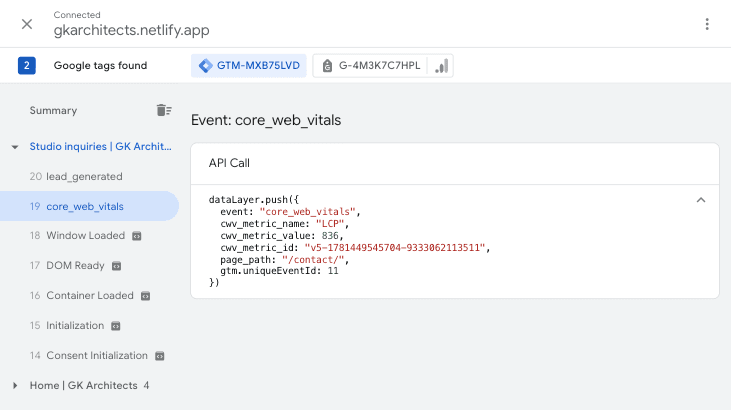Screen dimensions: 731x410
Task: Open the DOM Ready event 17
Action: click(x=67, y=265)
